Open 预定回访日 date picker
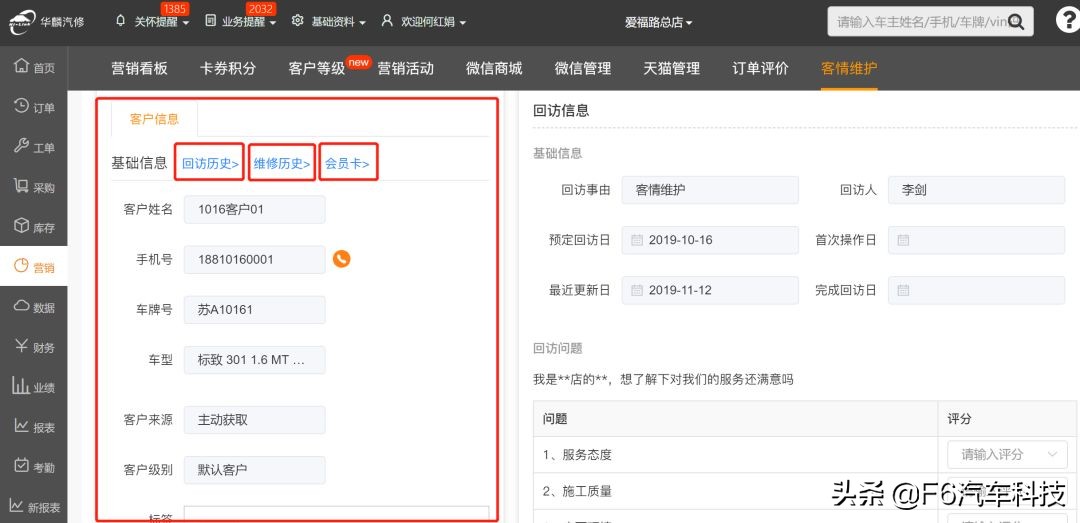Viewport: 1080px width, 523px height. coord(710,240)
